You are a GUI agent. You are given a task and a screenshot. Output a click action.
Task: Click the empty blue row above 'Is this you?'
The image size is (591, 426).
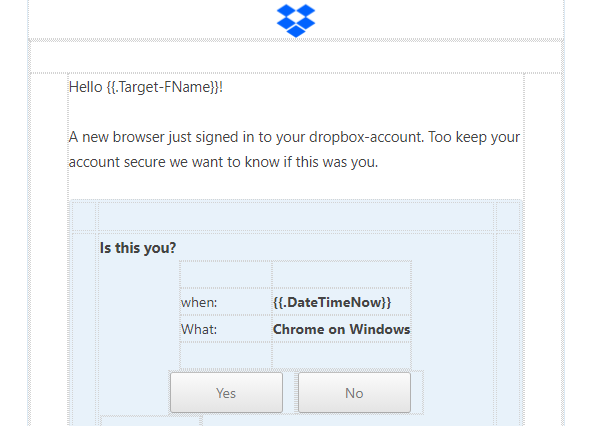pos(296,216)
